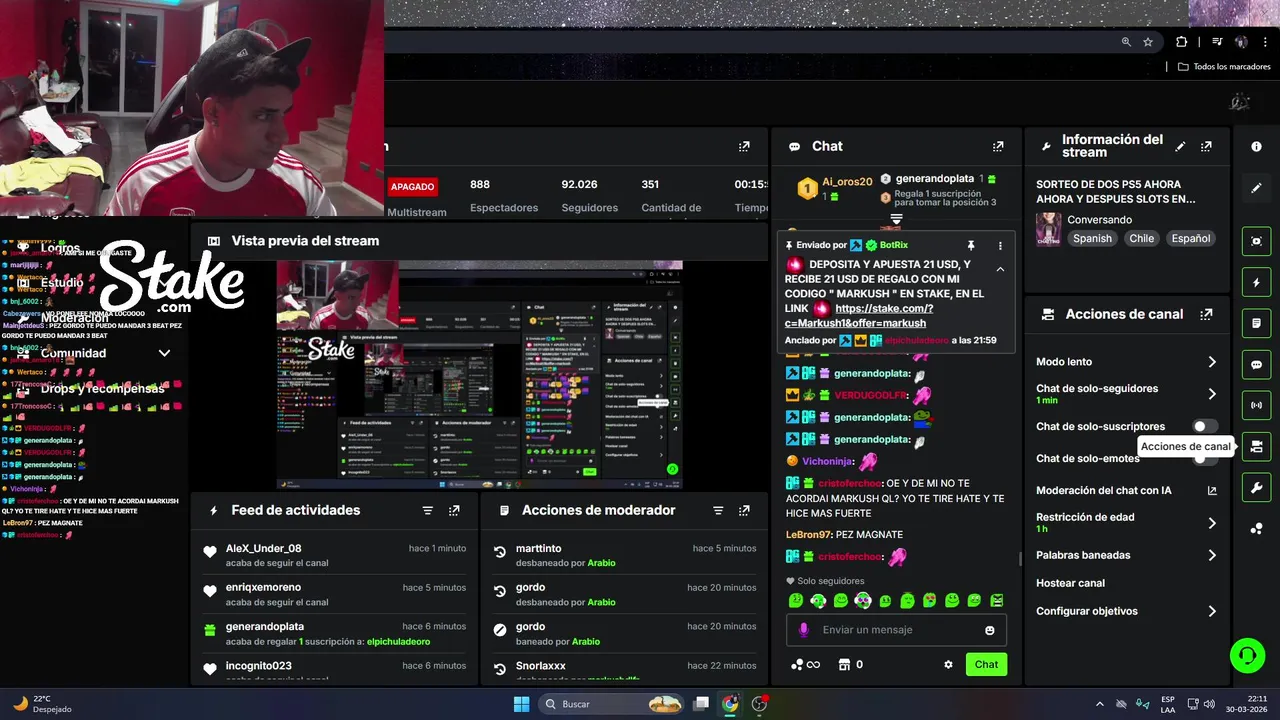Viewport: 1280px width, 720px height.
Task: Click the lightning bolt activity icon in the right sidebar
Action: [1256, 283]
